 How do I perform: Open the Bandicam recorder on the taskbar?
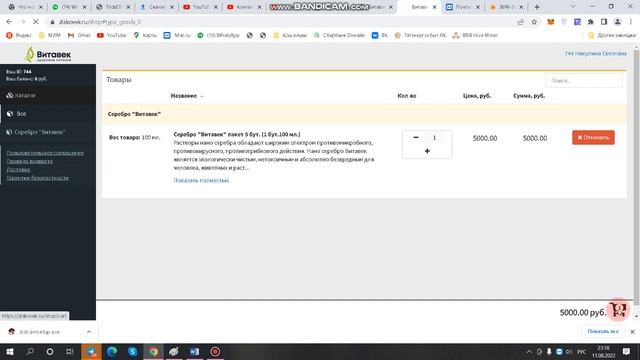coord(215,351)
